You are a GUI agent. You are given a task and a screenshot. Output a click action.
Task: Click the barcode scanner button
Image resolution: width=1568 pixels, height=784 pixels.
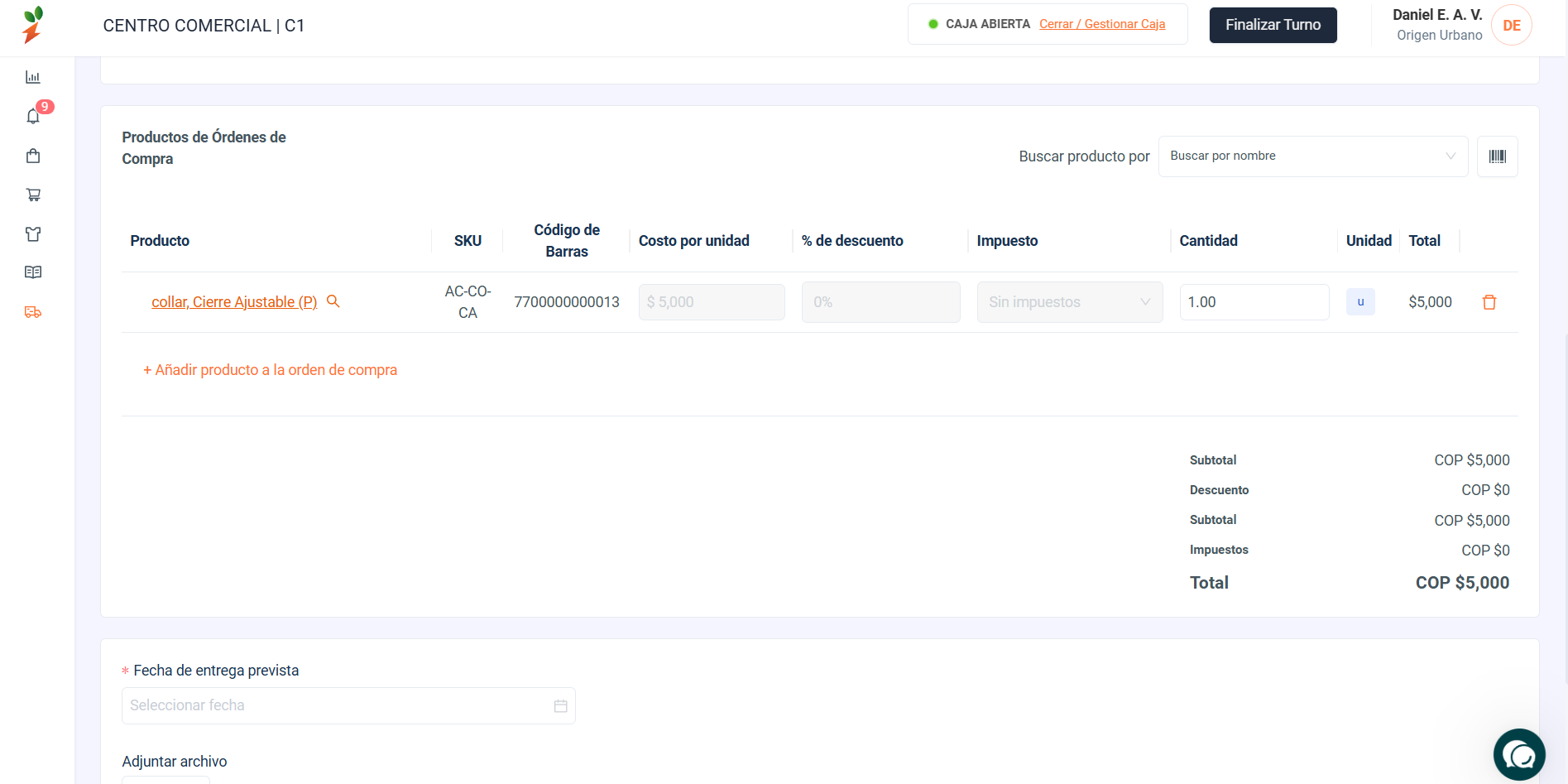pyautogui.click(x=1498, y=156)
